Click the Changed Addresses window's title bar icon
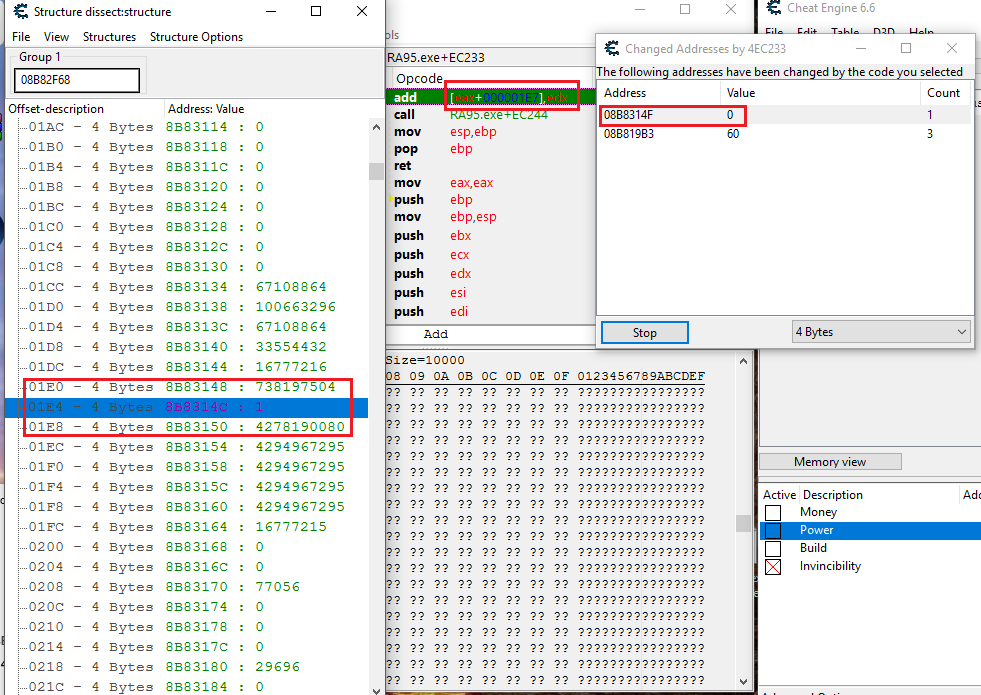981x695 pixels. (611, 48)
